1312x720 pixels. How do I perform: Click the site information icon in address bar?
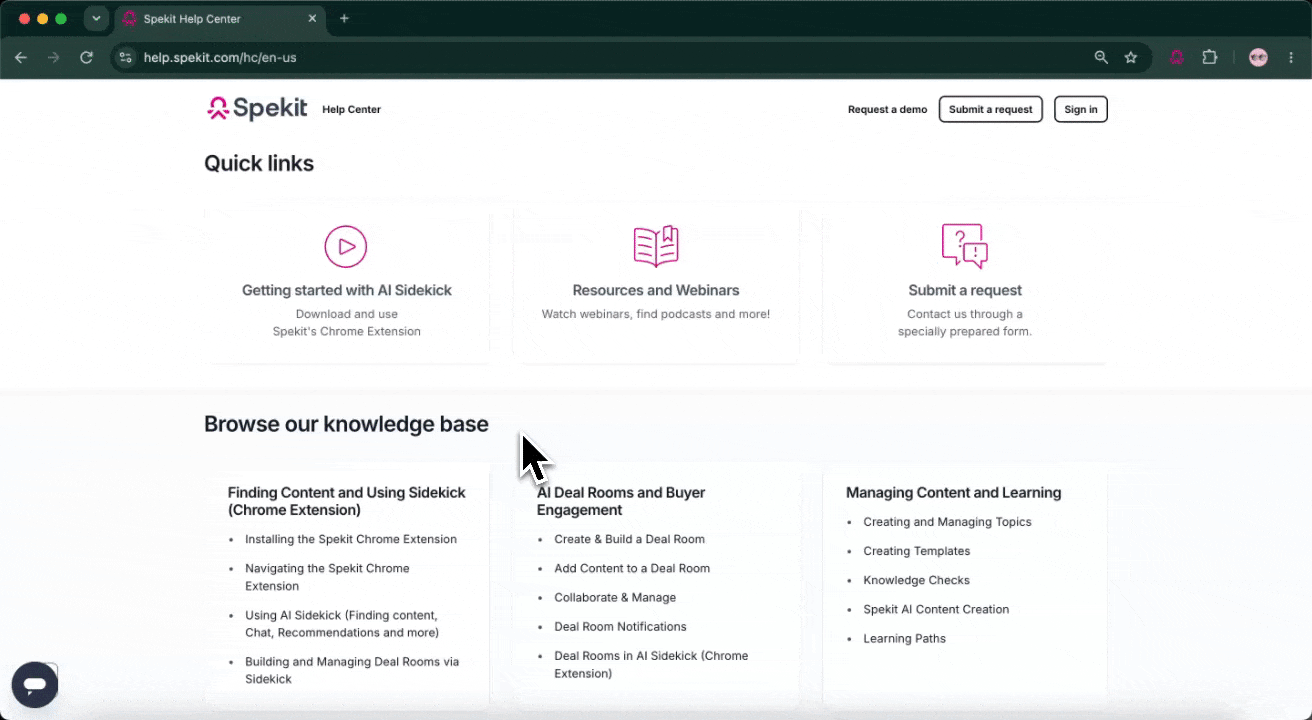click(125, 57)
